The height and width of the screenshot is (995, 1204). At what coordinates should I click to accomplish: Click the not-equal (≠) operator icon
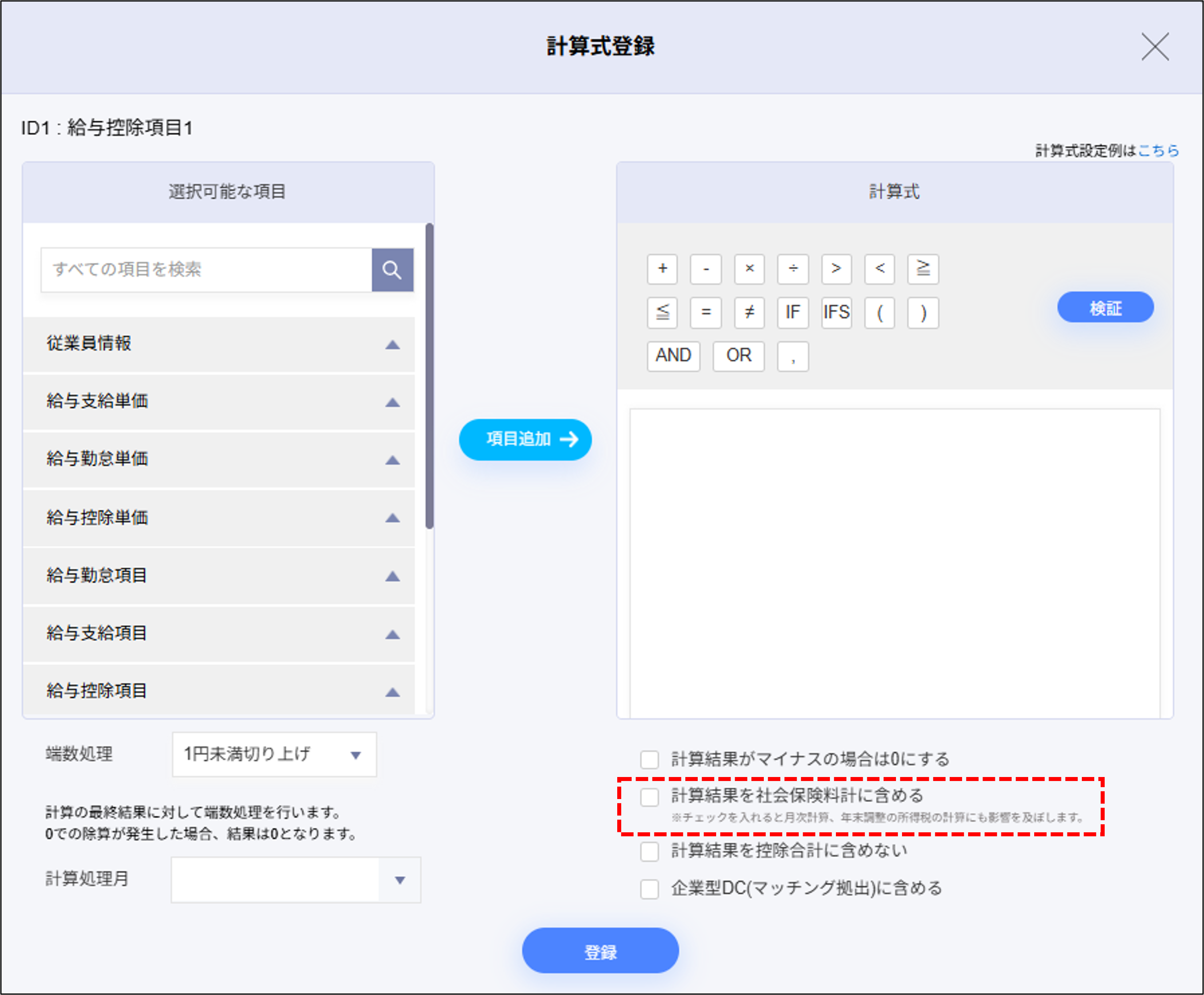pos(749,313)
